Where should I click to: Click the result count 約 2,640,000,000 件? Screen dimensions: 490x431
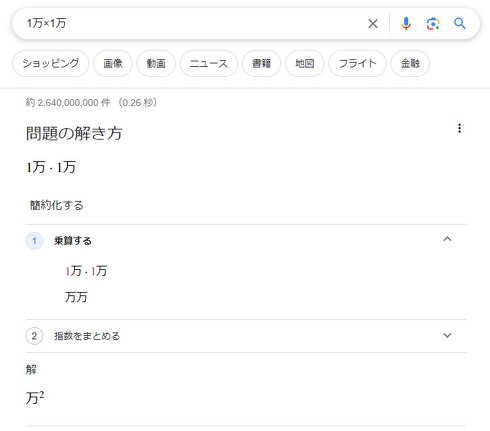click(x=68, y=102)
